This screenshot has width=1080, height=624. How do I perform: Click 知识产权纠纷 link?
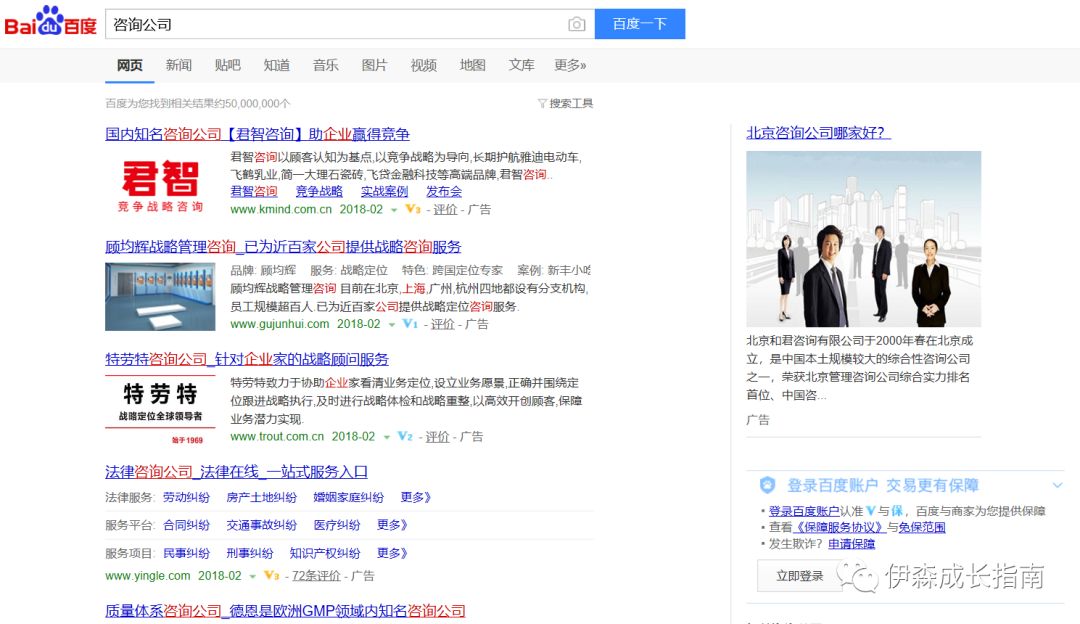[324, 553]
